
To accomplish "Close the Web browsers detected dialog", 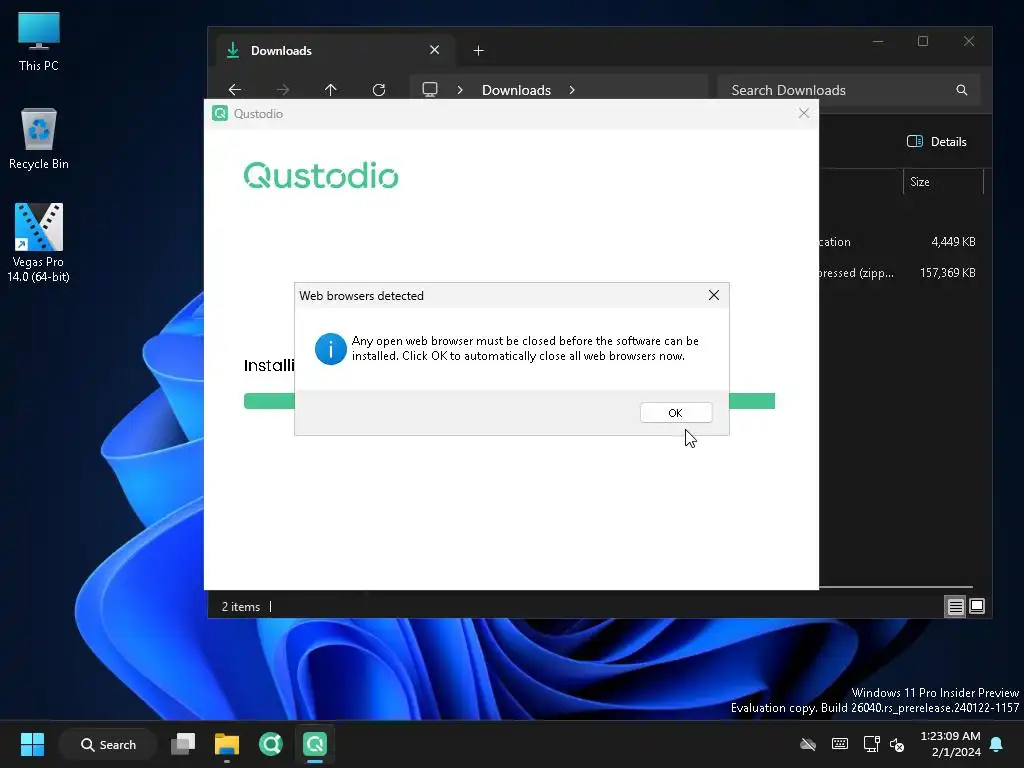I will (x=714, y=295).
